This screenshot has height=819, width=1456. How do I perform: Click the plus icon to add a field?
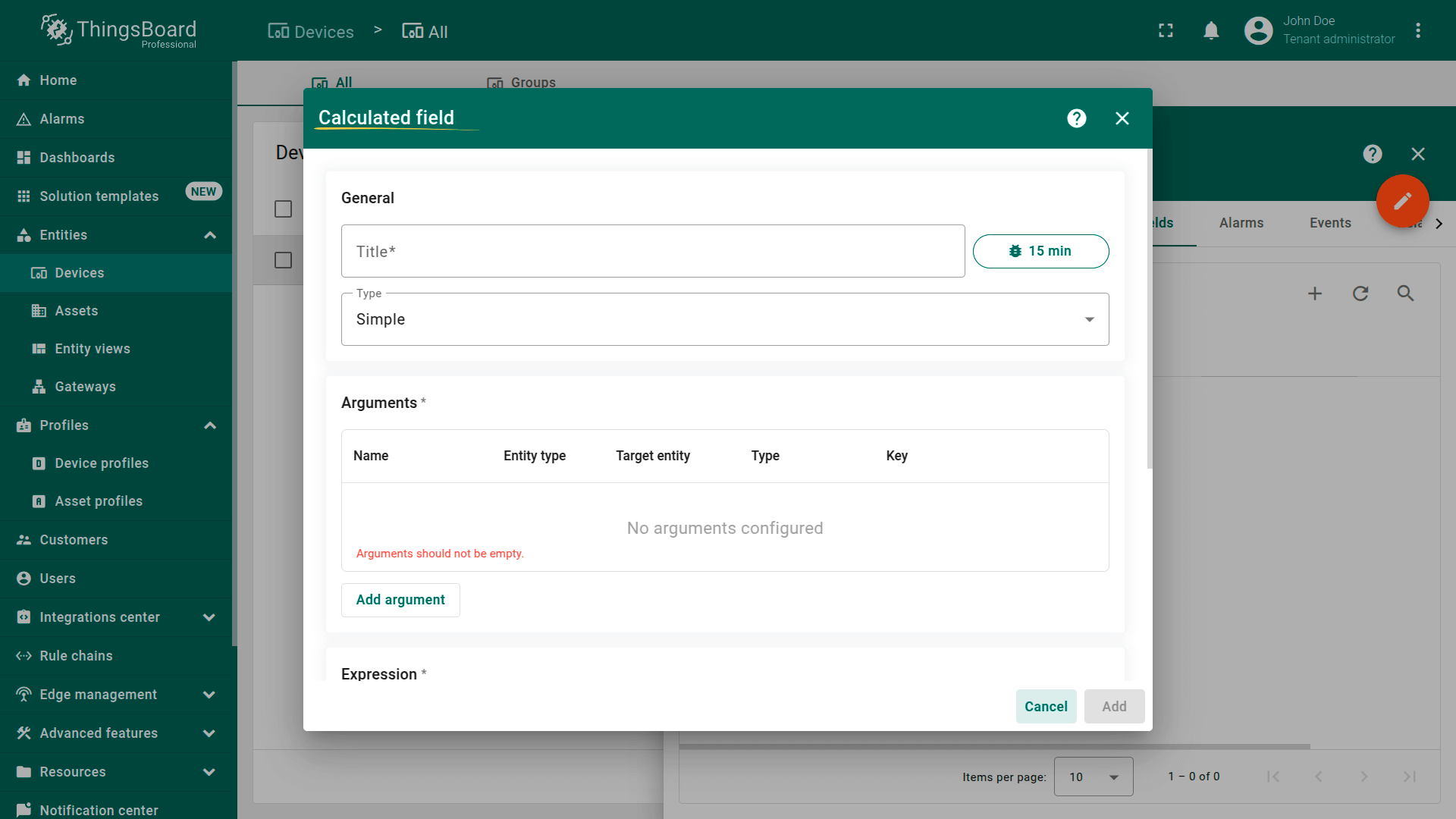pyautogui.click(x=1314, y=293)
